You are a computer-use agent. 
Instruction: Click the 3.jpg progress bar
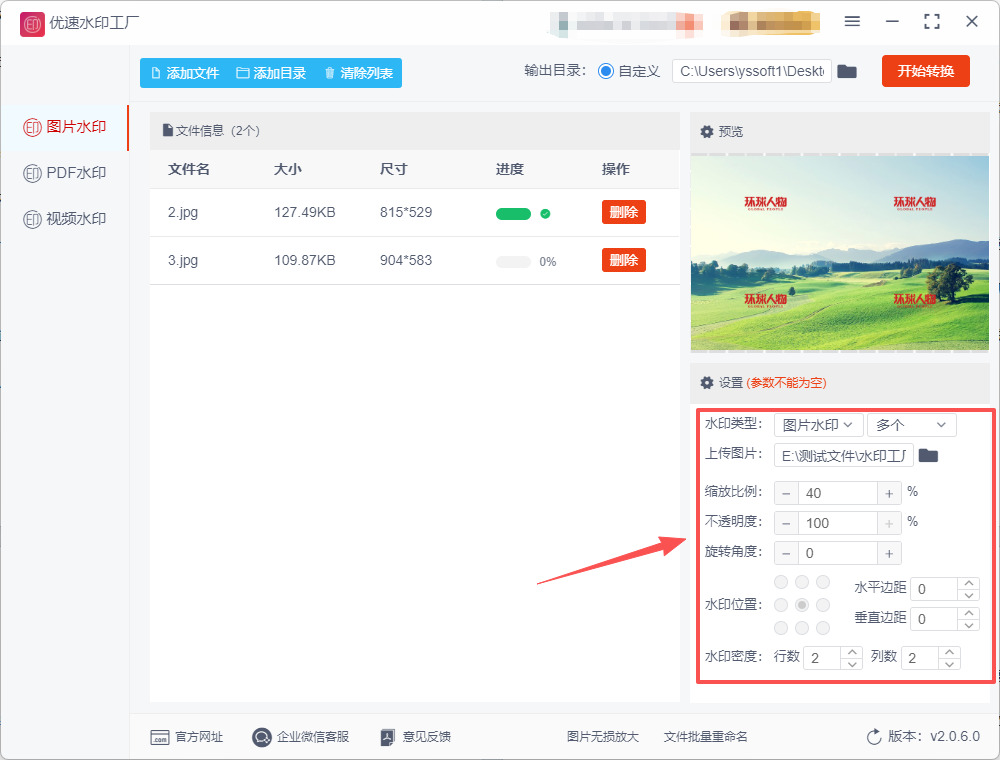[514, 262]
